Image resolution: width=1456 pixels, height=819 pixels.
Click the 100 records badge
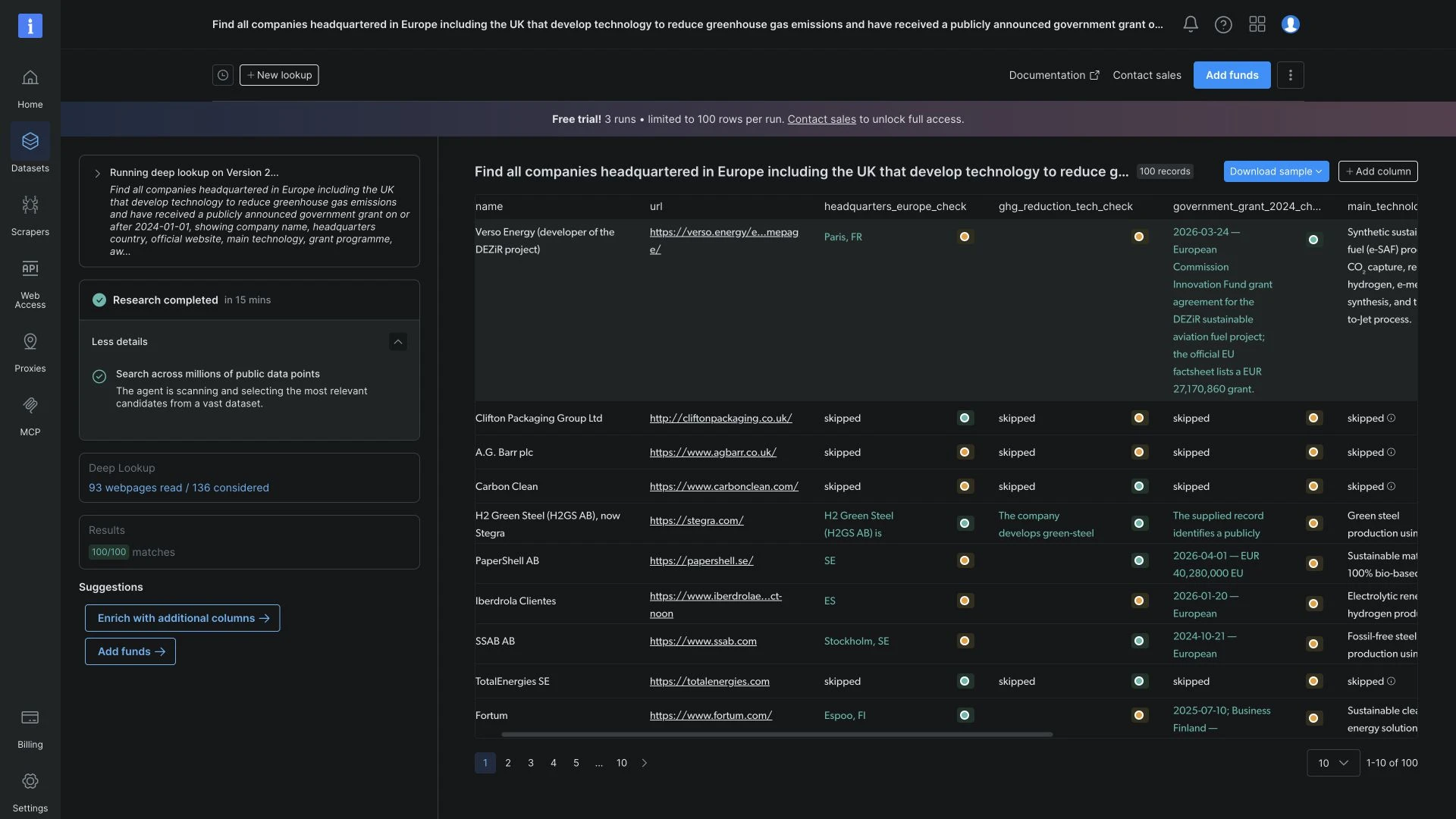pos(1165,171)
